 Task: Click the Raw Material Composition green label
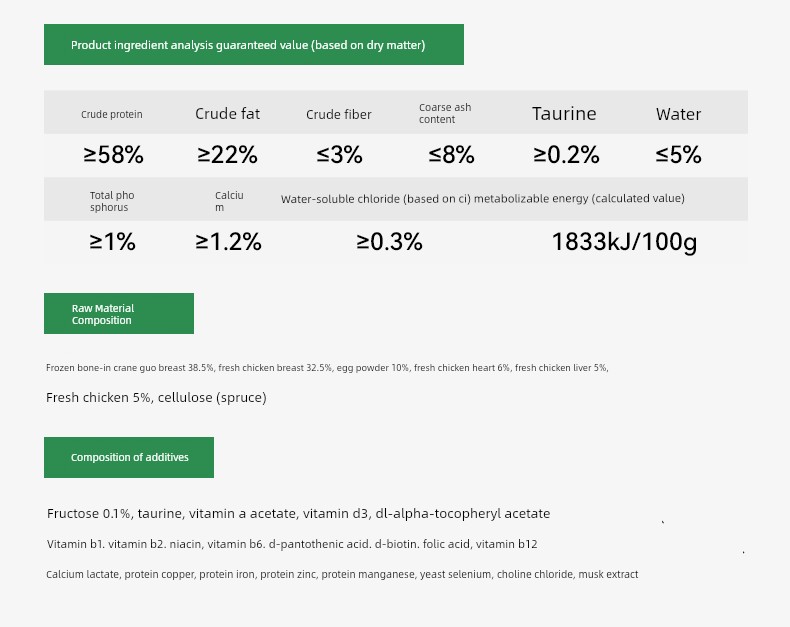(x=118, y=314)
